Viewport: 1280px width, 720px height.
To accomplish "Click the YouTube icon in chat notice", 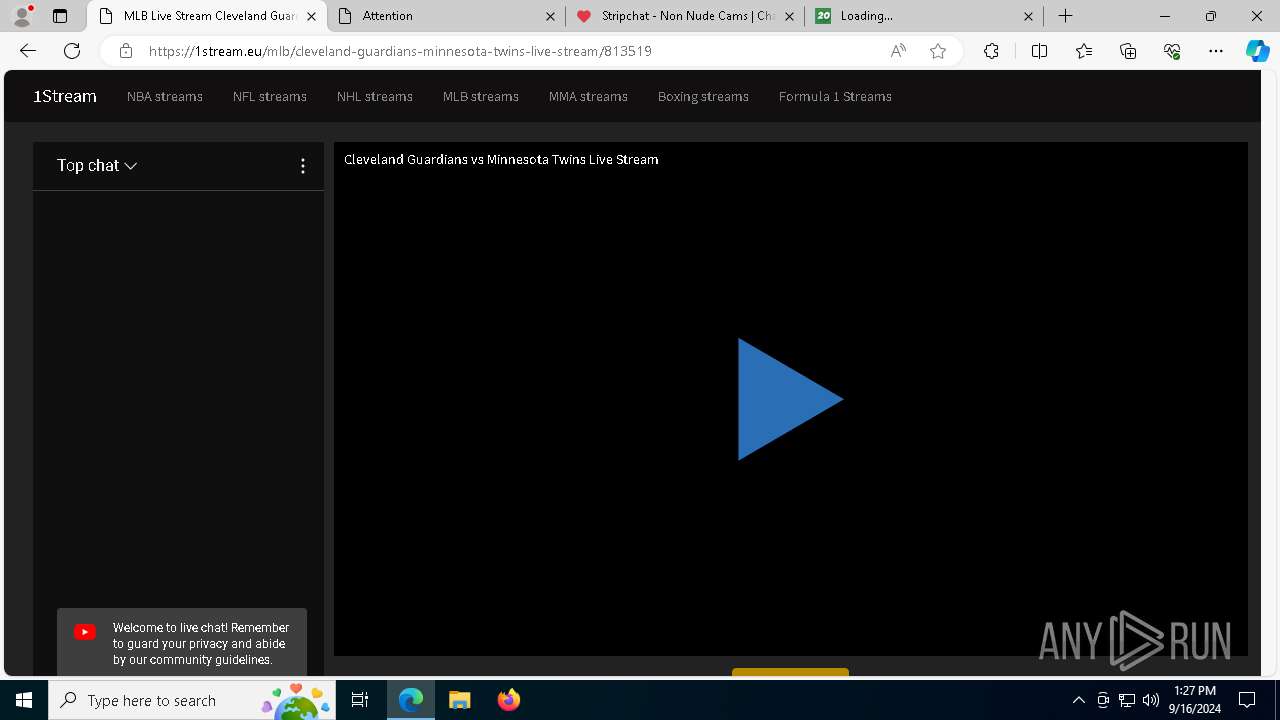I will [x=85, y=632].
